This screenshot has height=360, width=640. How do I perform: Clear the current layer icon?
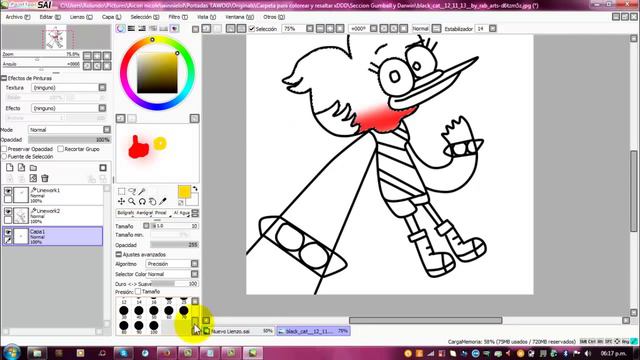click(x=33, y=178)
